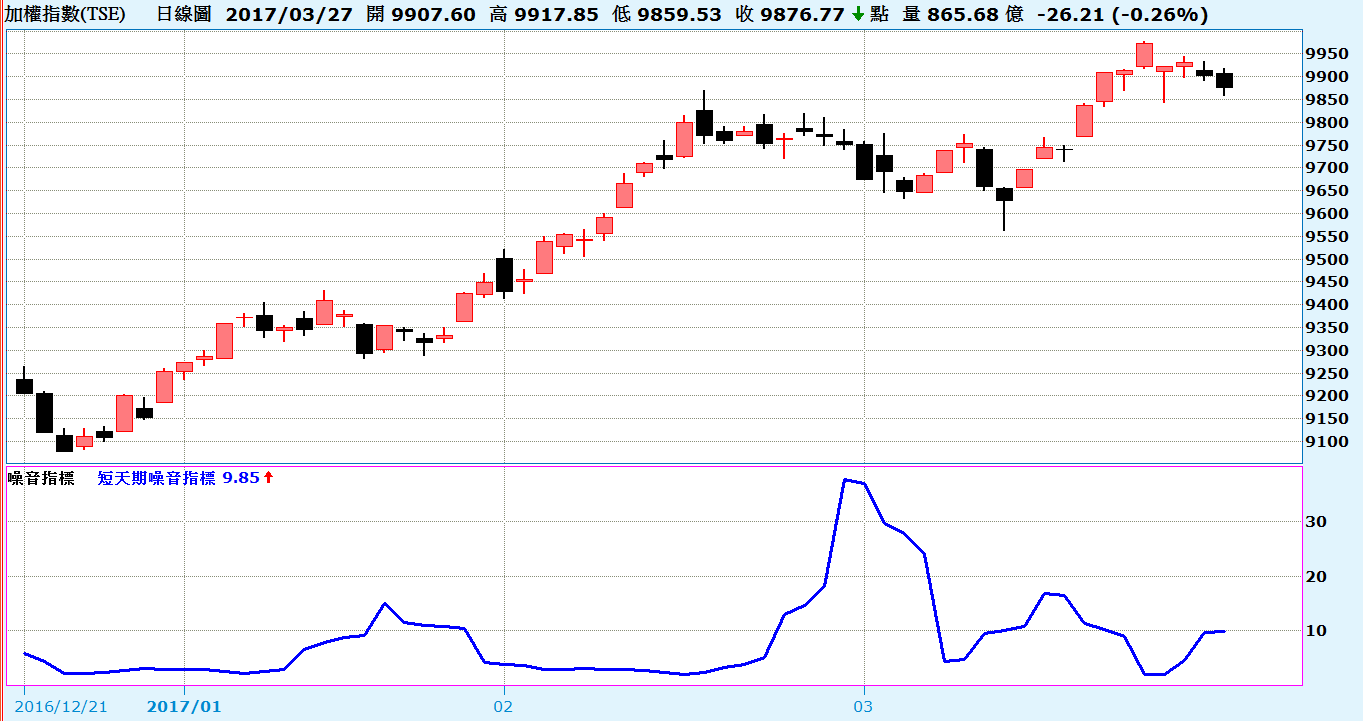Click the 2016/12/21 date on time axis
Screen dimensions: 1363x721
click(62, 706)
